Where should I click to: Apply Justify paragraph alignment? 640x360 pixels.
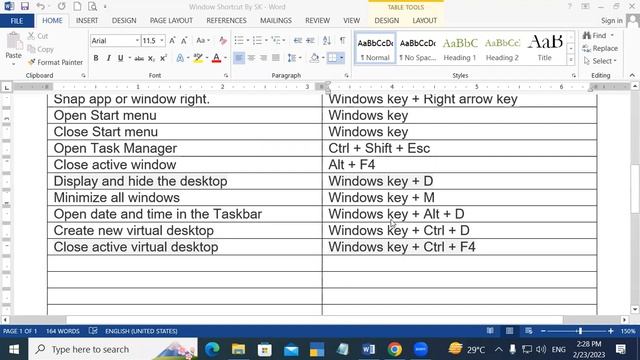tap(276, 58)
